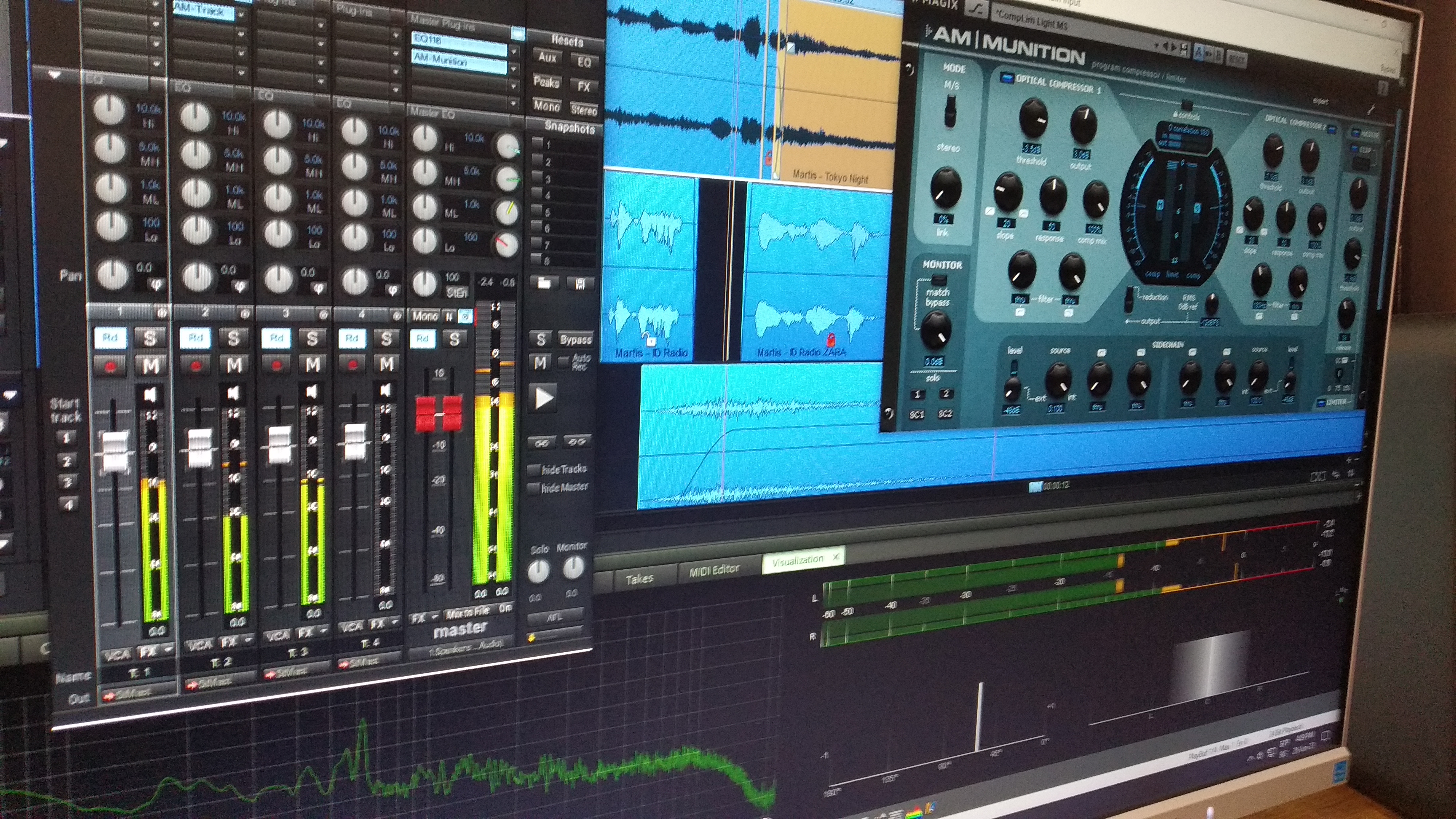Viewport: 1456px width, 819px height.
Task: Click AM-Munition preset save disk icon
Action: click(x=1184, y=50)
